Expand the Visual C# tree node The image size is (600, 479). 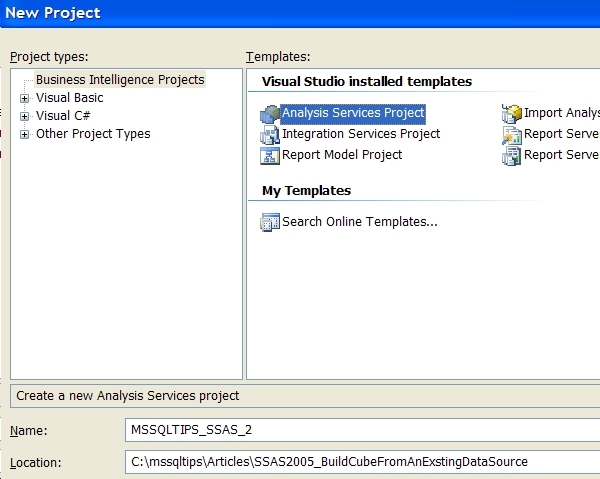click(24, 116)
